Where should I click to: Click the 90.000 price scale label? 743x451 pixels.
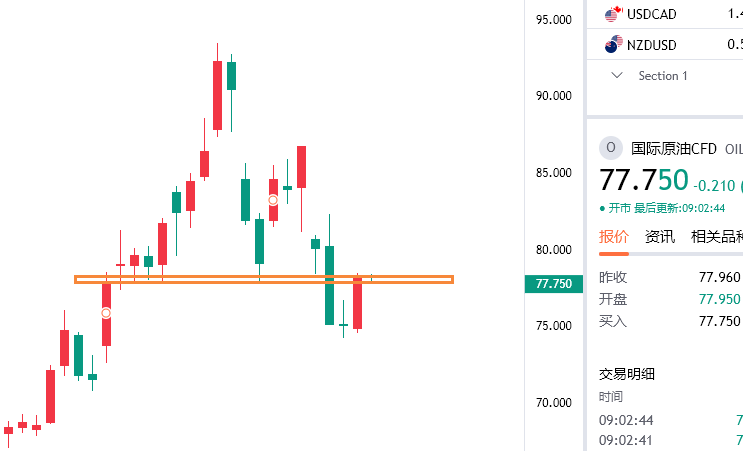click(553, 96)
